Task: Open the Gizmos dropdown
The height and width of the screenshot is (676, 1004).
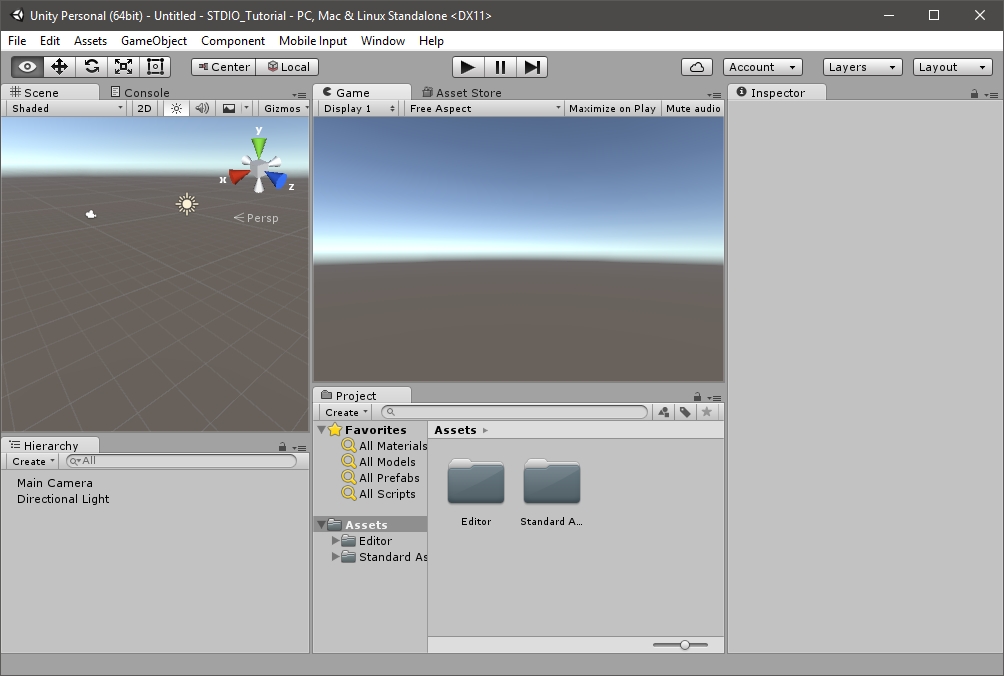Action: (286, 108)
